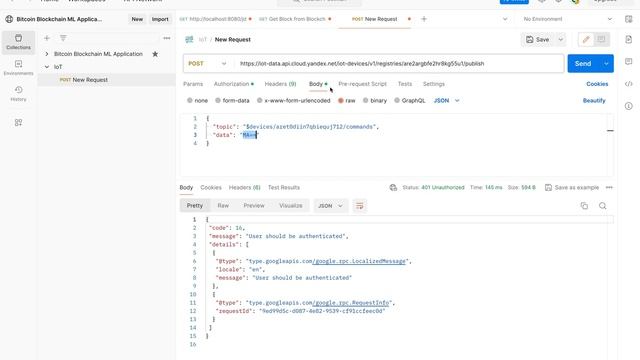Viewport: 640px width, 360px height.
Task: Select the raw body type radio
Action: (x=340, y=100)
